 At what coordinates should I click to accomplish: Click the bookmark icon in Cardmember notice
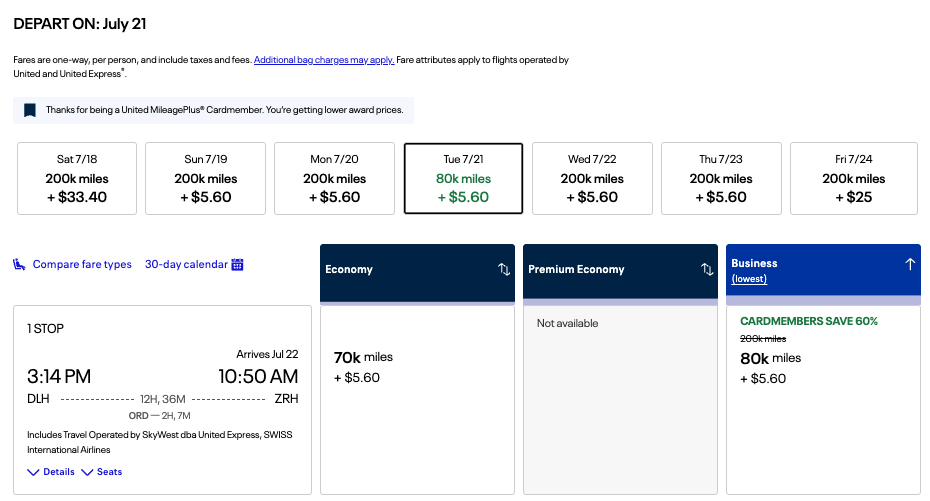[30, 110]
